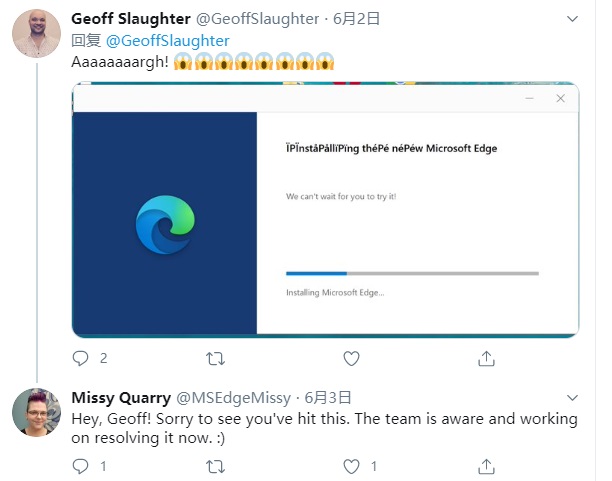Visit the @GeoffSlaughter mention in reply line
This screenshot has height=481, width=612.
click(167, 40)
